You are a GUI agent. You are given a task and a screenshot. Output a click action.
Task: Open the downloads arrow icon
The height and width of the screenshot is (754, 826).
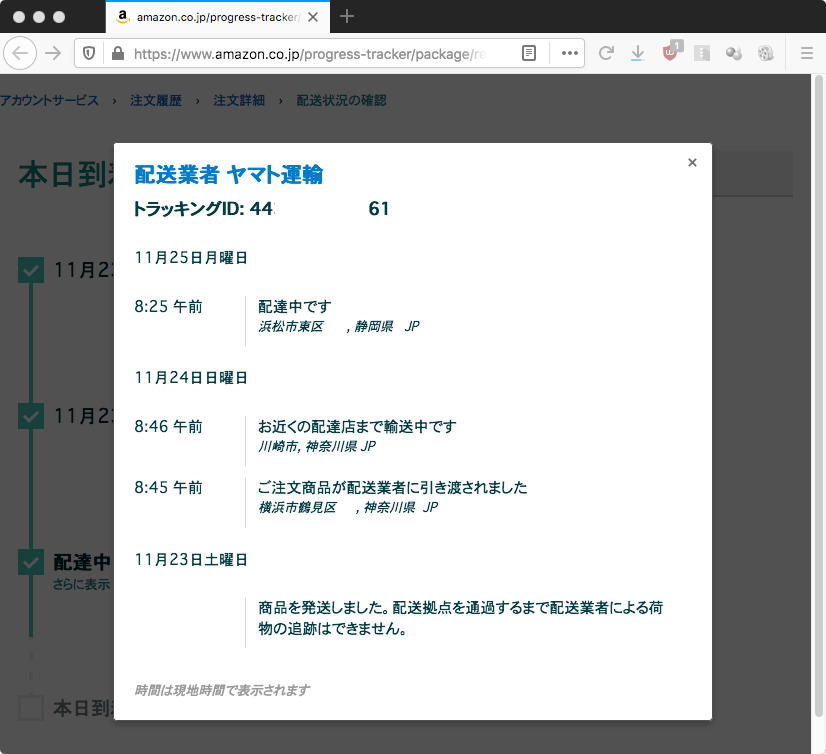[637, 54]
